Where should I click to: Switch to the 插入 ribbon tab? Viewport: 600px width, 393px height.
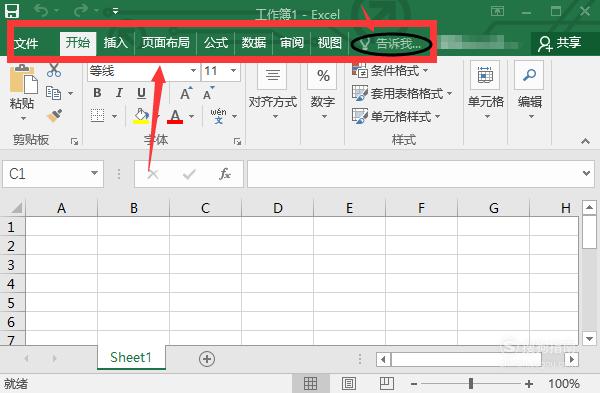[x=115, y=42]
